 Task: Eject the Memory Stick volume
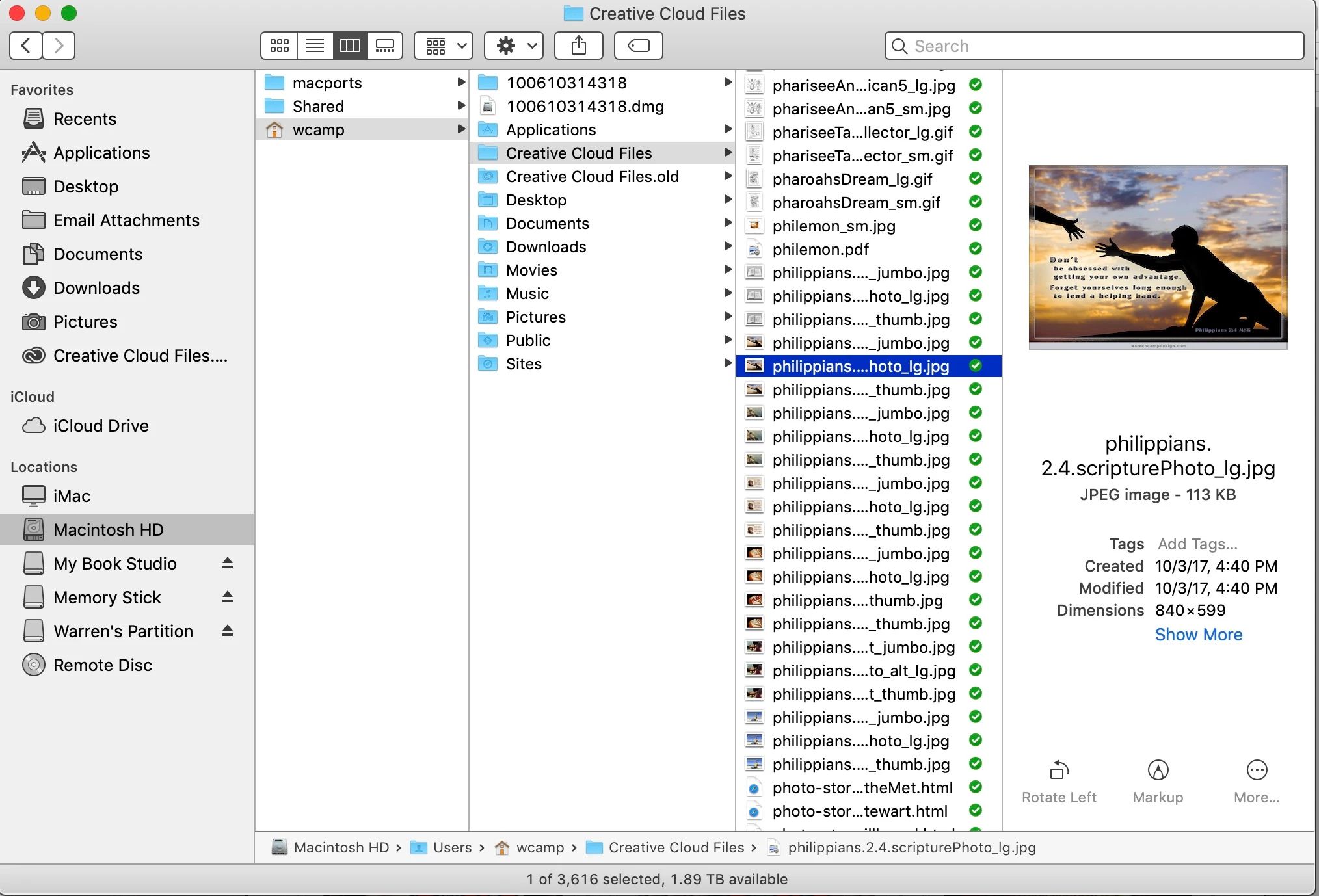(228, 597)
